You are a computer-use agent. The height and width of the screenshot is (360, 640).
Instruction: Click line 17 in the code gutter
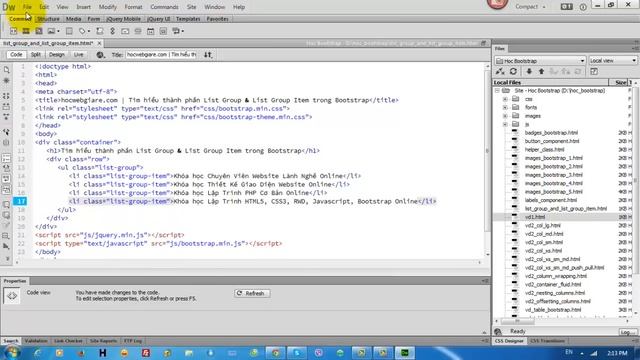pos(20,201)
